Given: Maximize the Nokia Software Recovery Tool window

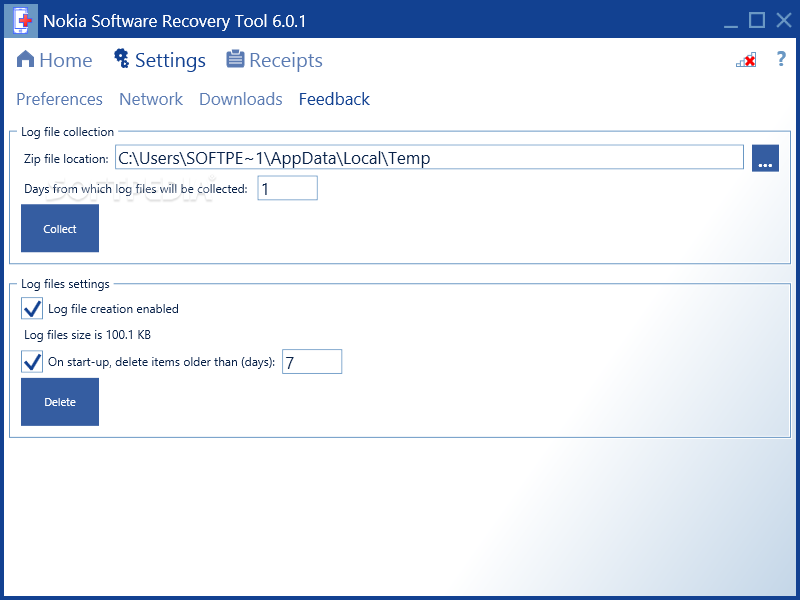Looking at the screenshot, I should [x=757, y=20].
